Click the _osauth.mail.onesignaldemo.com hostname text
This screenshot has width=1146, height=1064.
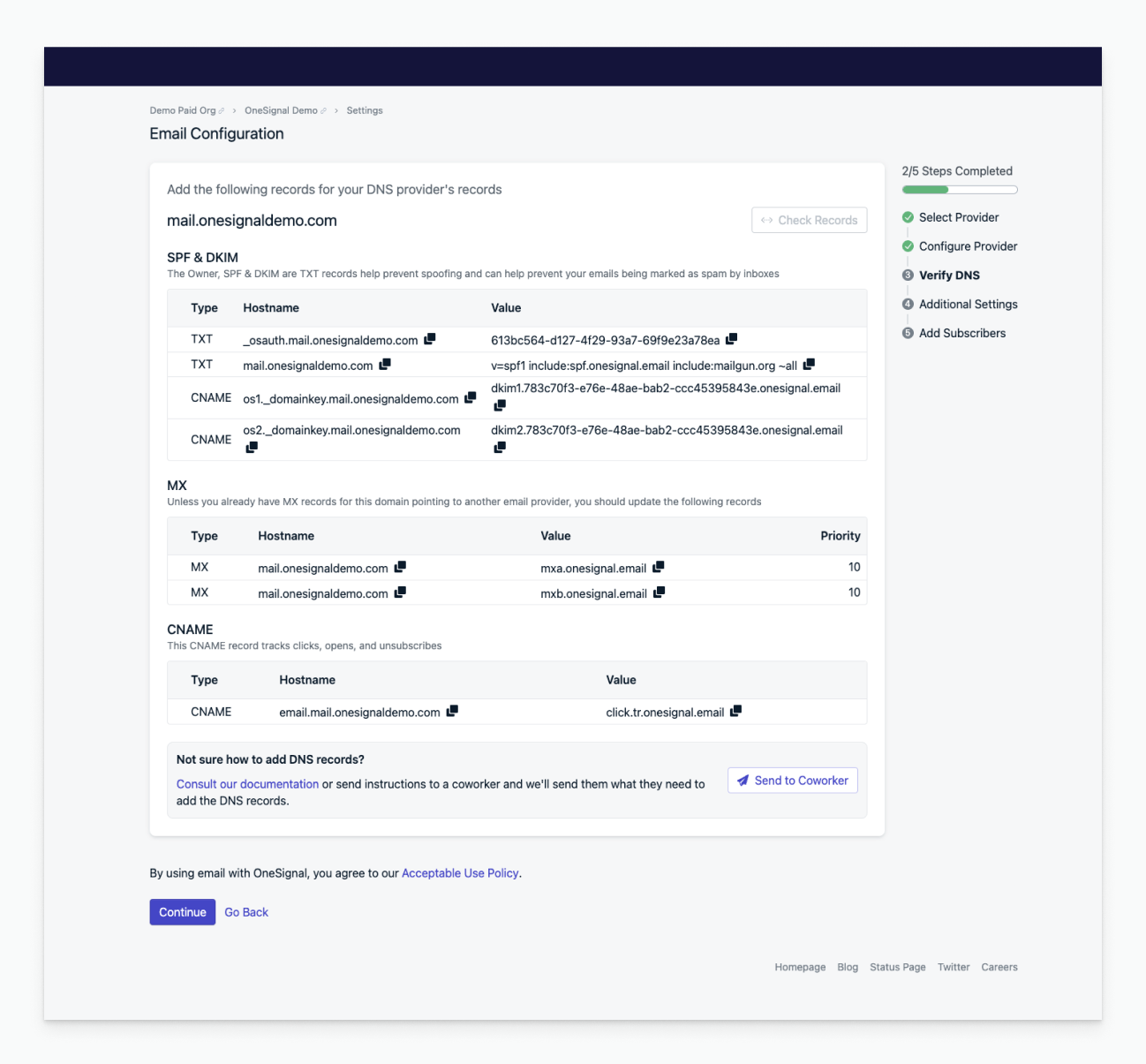point(330,341)
